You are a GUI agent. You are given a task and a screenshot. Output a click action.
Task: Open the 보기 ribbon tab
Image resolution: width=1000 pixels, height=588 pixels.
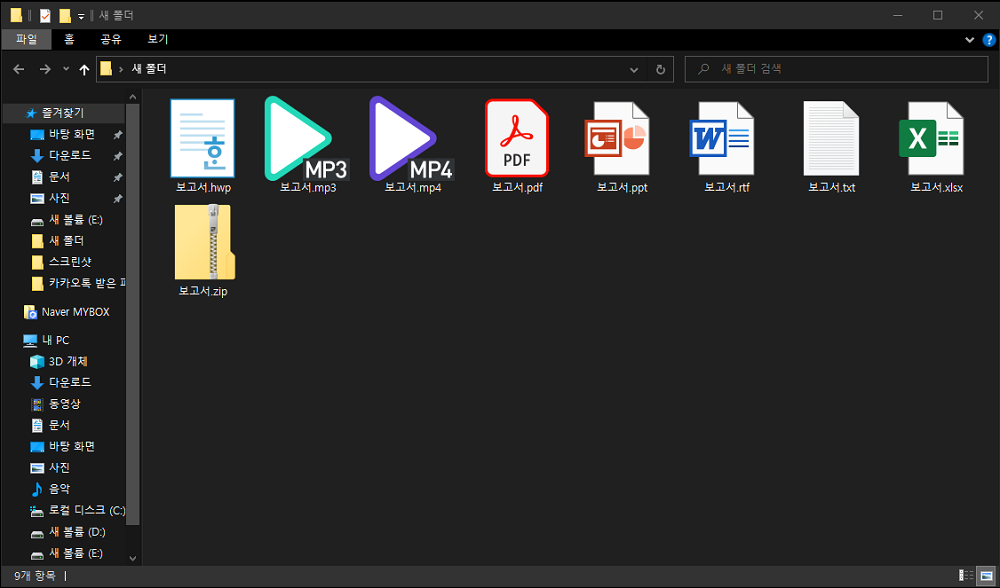[158, 40]
